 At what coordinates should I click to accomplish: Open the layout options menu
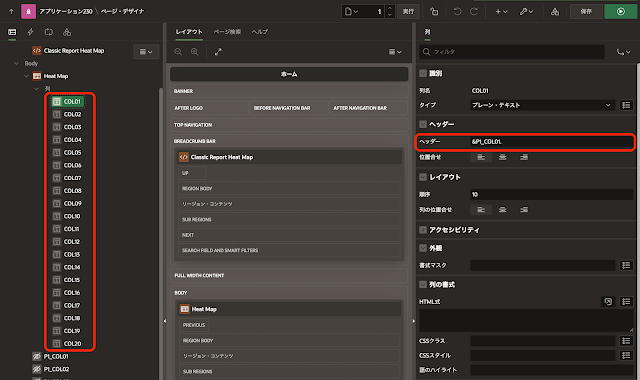point(395,52)
